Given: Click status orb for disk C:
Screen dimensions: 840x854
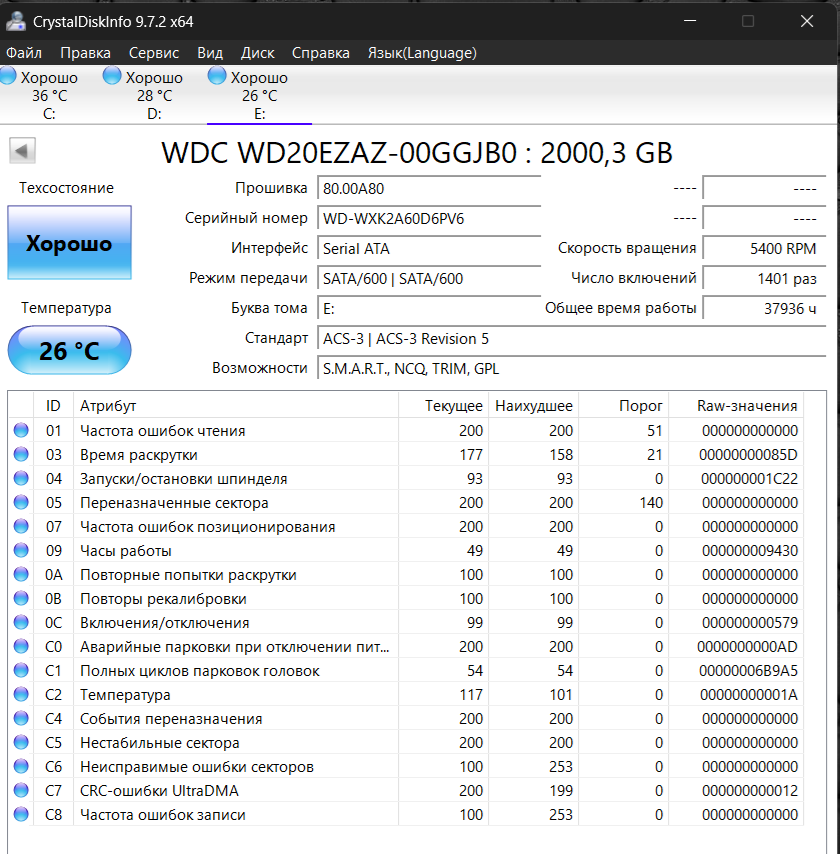Looking at the screenshot, I should (x=8, y=76).
